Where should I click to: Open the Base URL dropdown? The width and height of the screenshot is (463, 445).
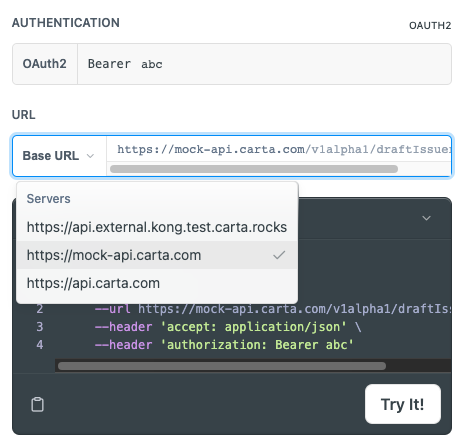pyautogui.click(x=59, y=156)
